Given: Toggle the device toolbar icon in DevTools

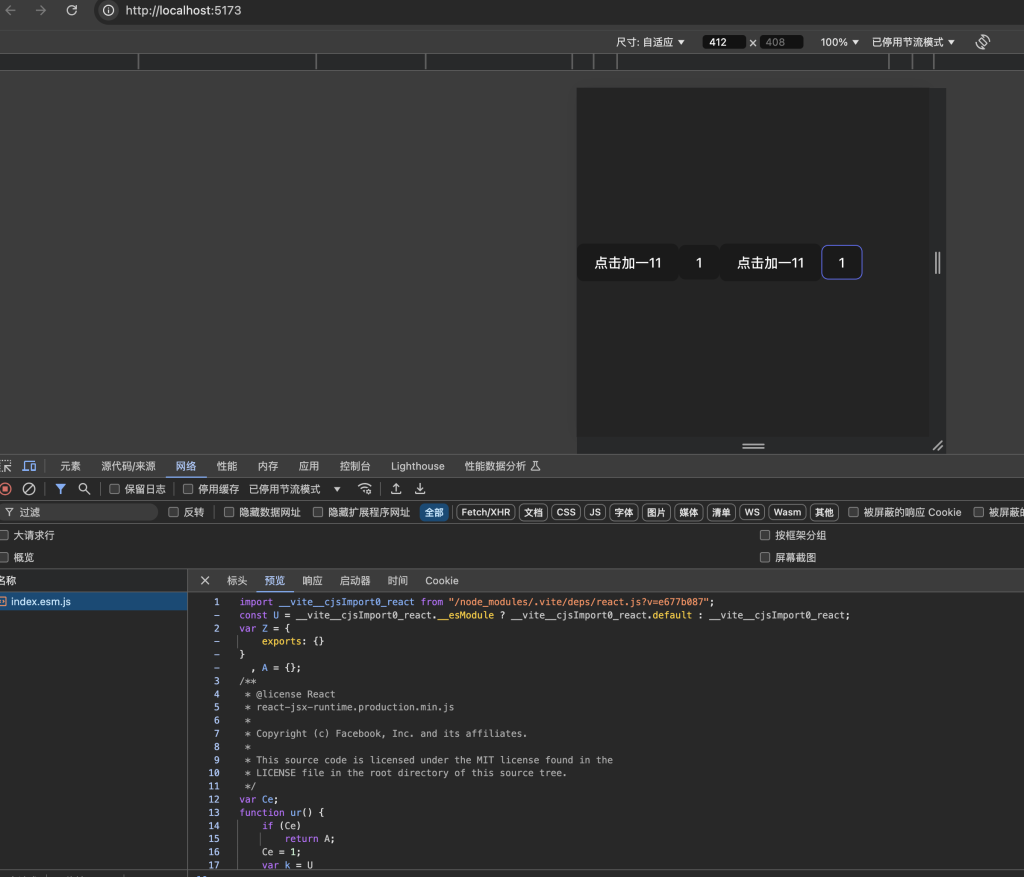Looking at the screenshot, I should coord(29,466).
